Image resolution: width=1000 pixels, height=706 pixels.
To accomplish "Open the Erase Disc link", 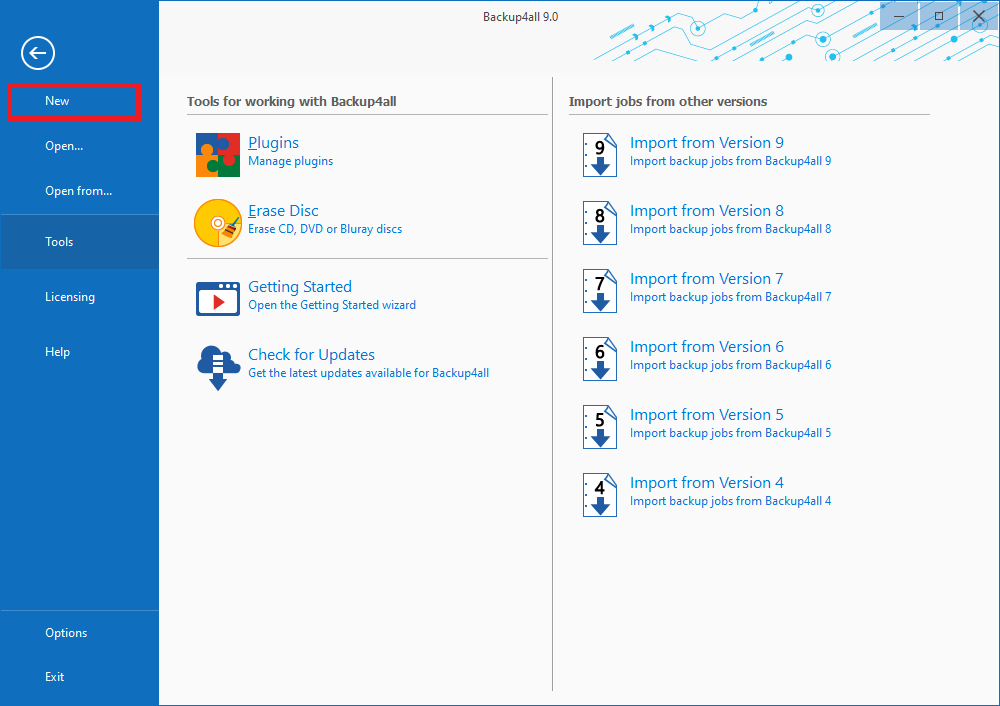I will coord(283,210).
